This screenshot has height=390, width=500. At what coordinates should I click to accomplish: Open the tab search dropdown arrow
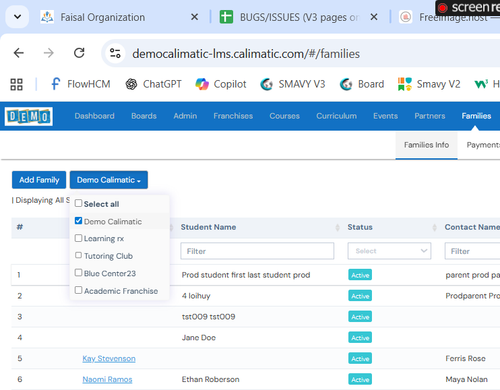pyautogui.click(x=18, y=17)
